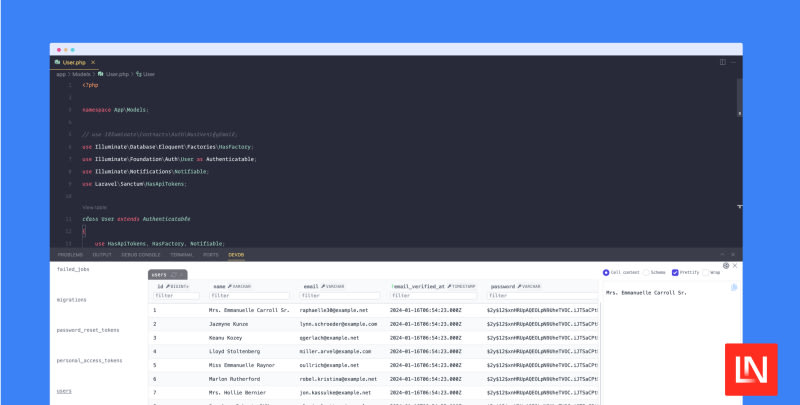The image size is (800, 405).
Task: Click the split editor icon
Action: pos(722,62)
